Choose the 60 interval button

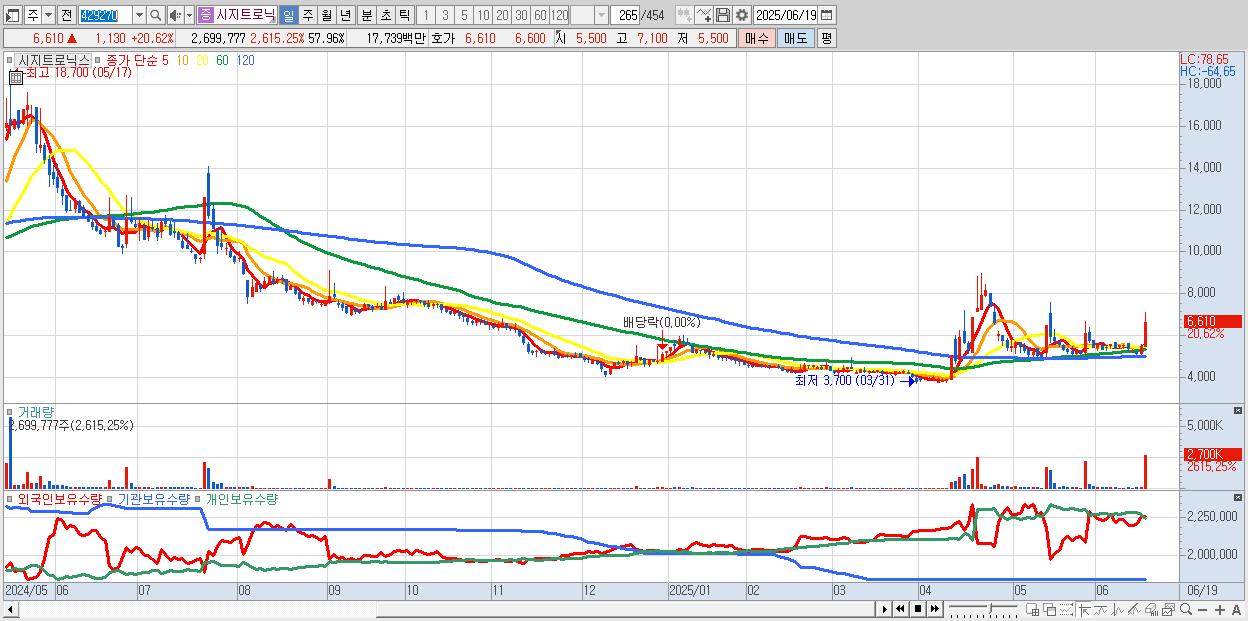tap(540, 15)
